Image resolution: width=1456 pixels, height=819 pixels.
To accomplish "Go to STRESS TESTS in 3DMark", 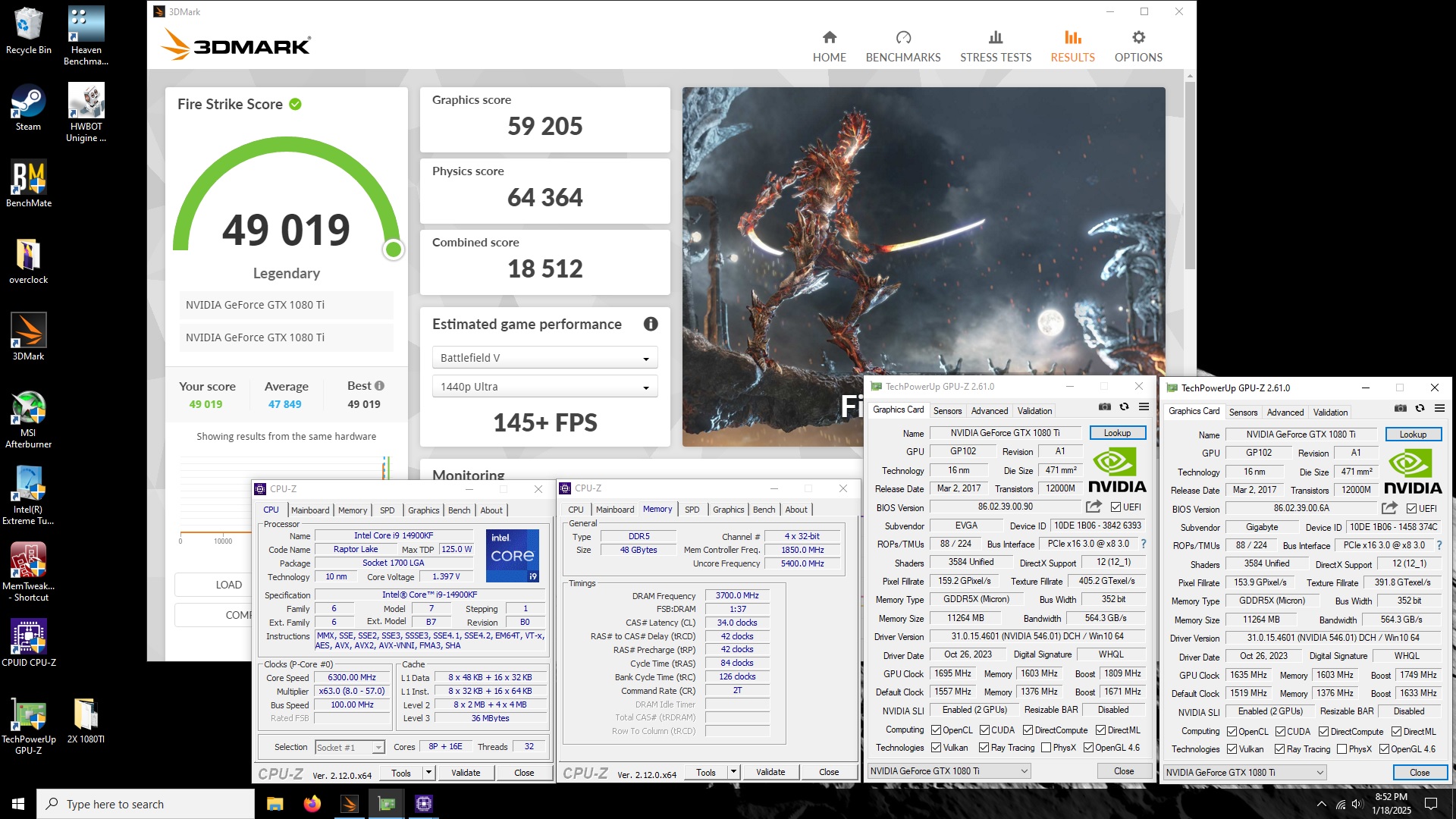I will [995, 47].
